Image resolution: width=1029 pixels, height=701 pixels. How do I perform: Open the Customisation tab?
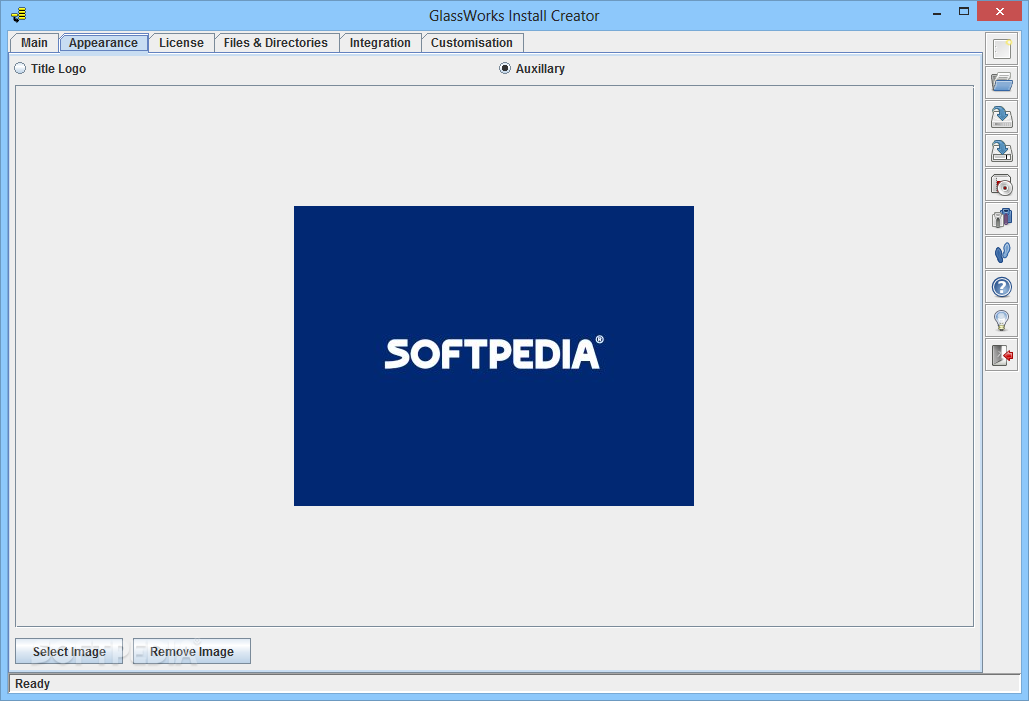(x=472, y=43)
